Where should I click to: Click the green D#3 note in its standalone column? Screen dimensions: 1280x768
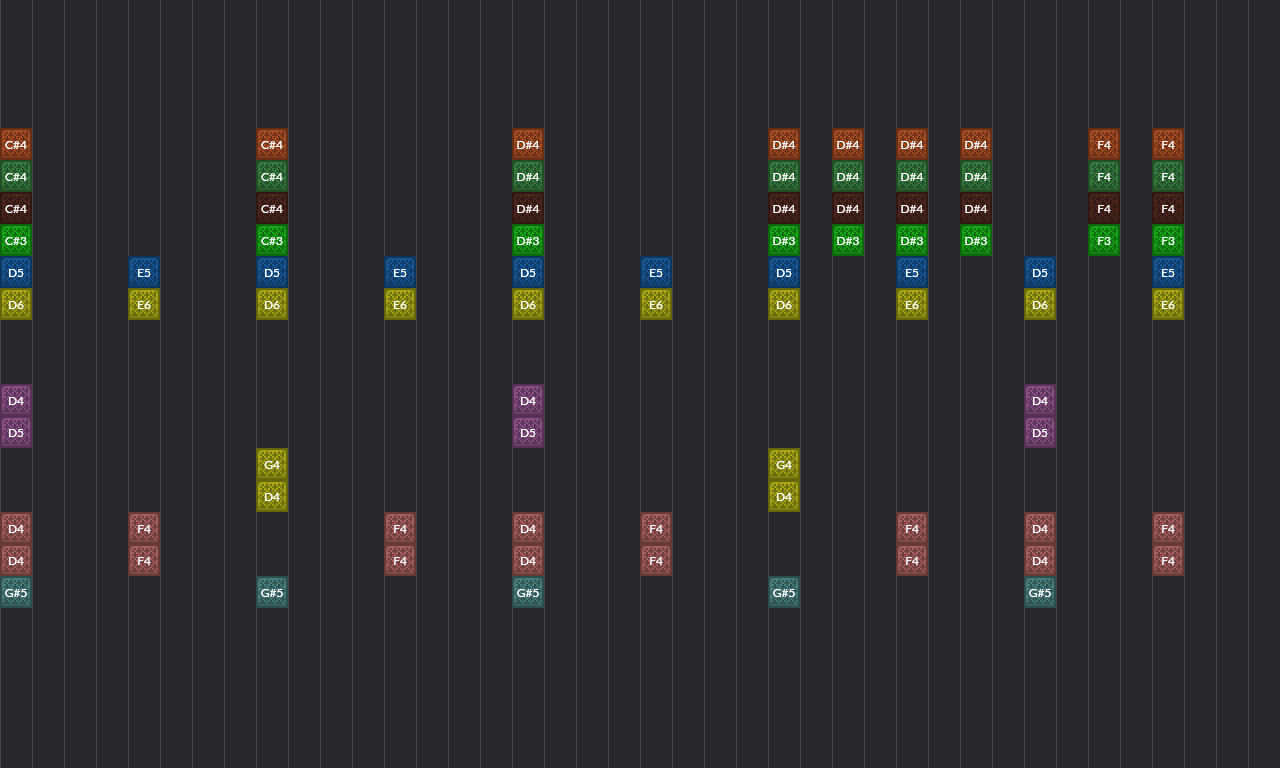(x=848, y=240)
